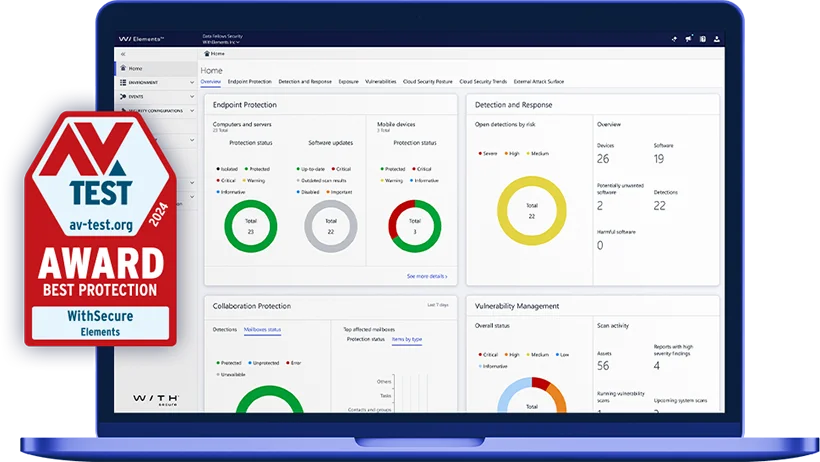Open the documentation book icon in the top bar
Screen dimensions: 820x462
click(x=702, y=39)
